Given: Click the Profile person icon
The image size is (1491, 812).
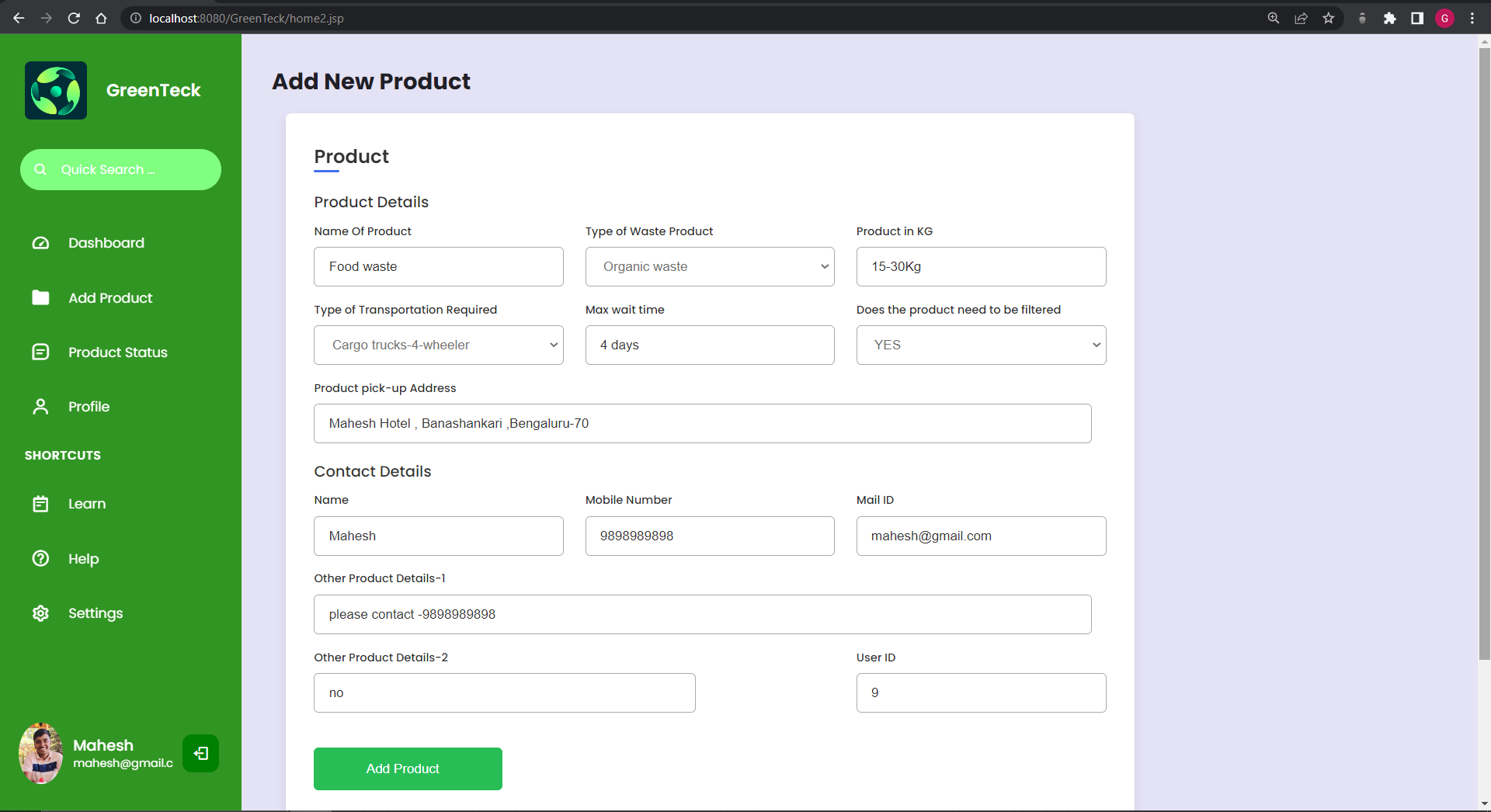Looking at the screenshot, I should click(x=40, y=406).
